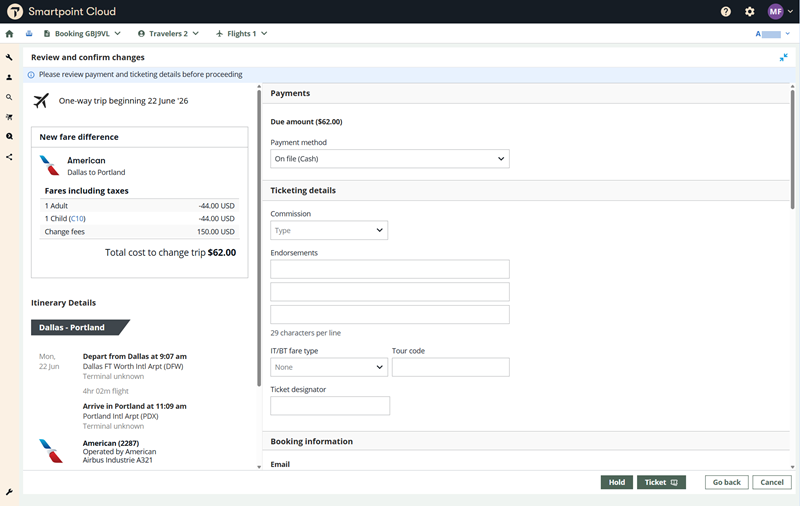Open the Payment method dropdown

pos(390,159)
